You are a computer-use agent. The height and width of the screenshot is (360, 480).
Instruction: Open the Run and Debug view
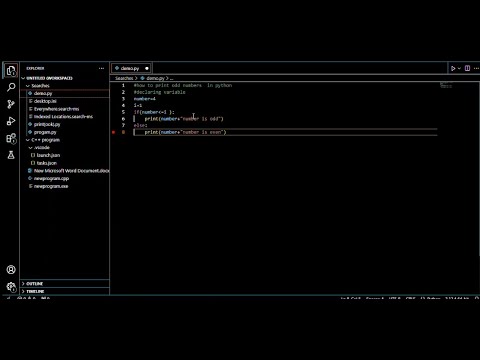coord(11,121)
